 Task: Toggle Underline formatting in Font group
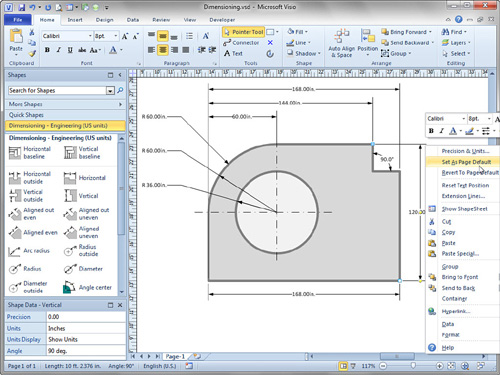click(x=70, y=50)
